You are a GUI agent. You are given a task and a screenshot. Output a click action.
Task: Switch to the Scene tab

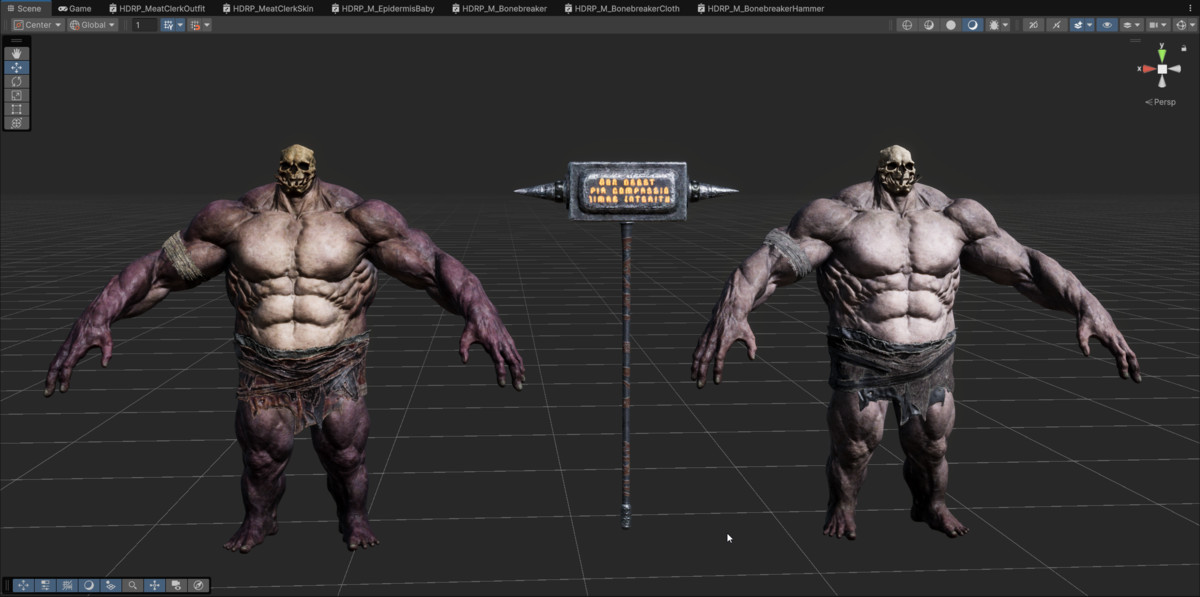[24, 8]
